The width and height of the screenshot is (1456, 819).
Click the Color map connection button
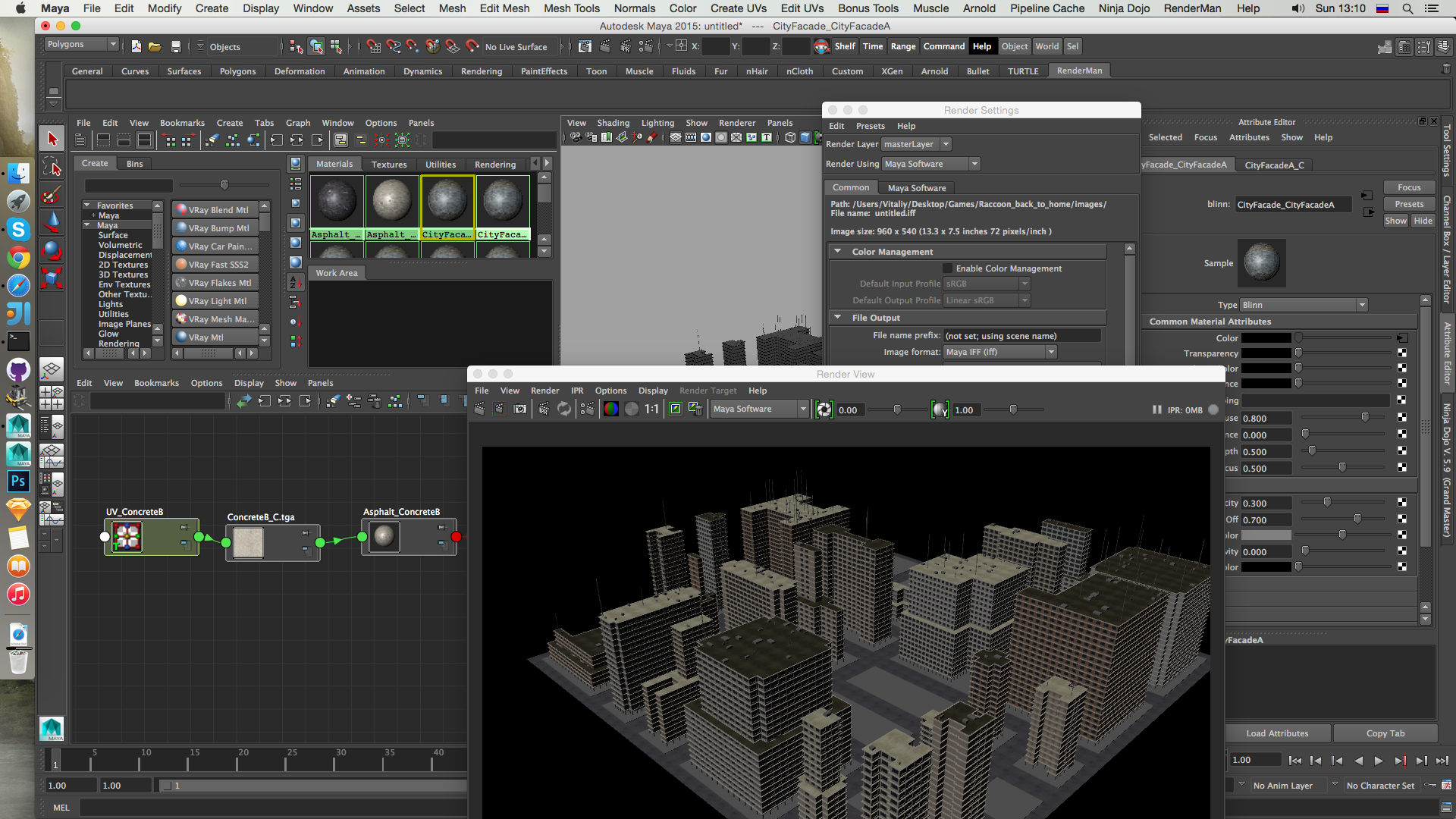click(1402, 338)
